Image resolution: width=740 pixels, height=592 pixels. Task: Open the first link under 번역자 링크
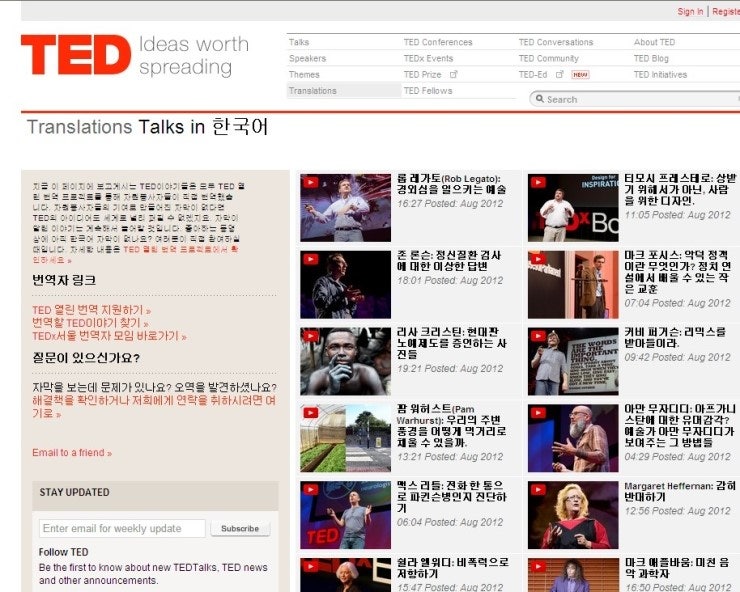pyautogui.click(x=92, y=310)
